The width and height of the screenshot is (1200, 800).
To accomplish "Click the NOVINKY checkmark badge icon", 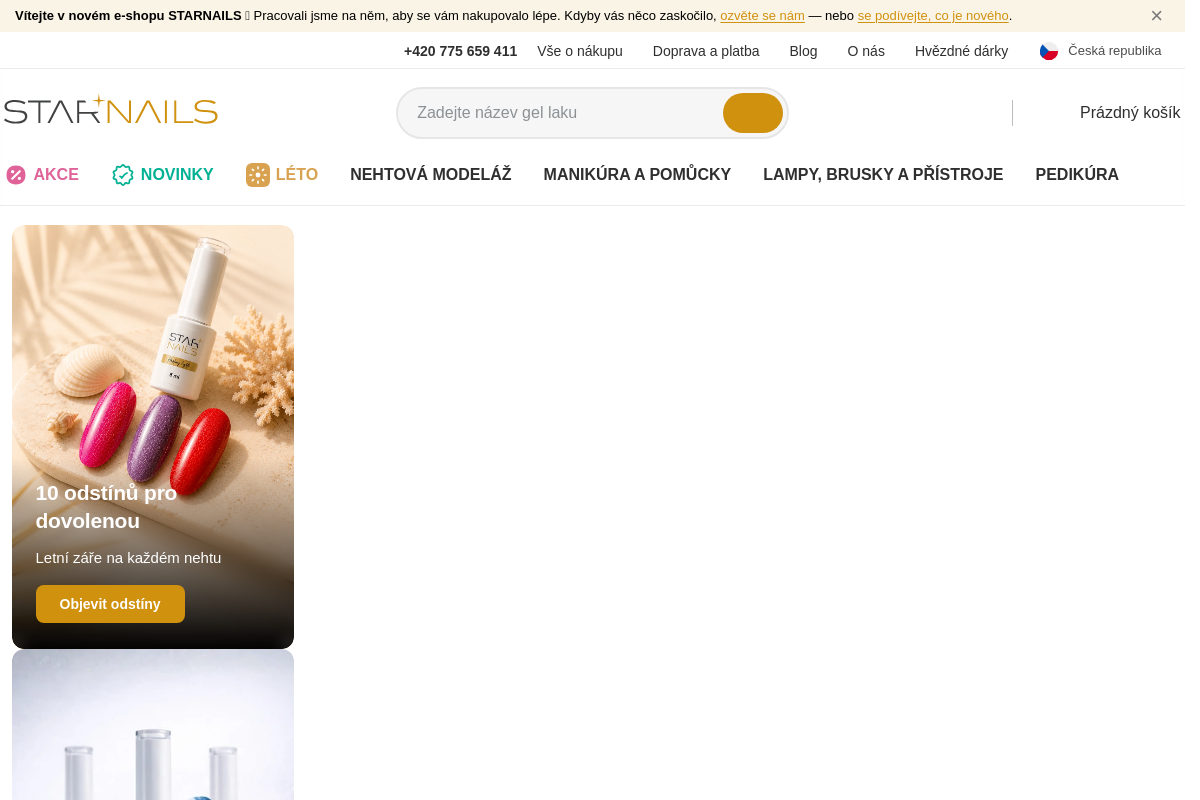I will pos(123,175).
